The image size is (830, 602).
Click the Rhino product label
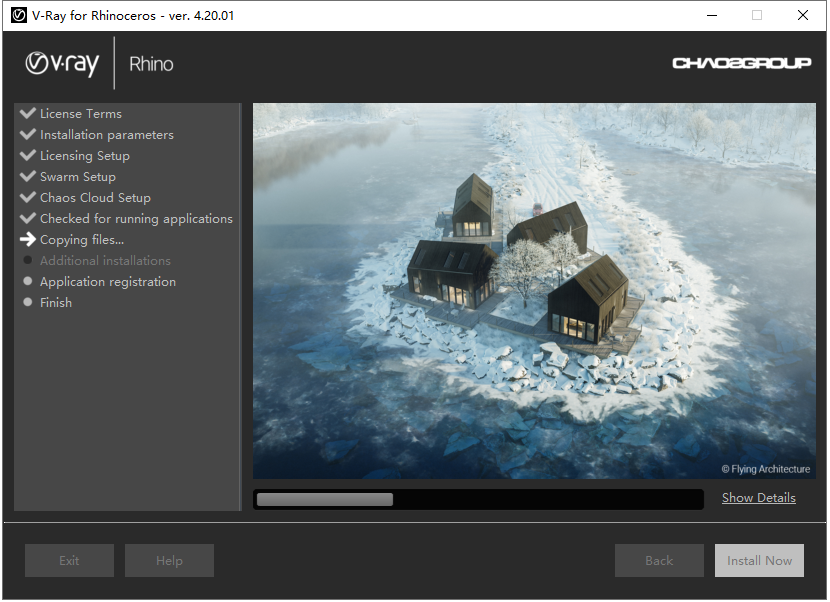click(151, 64)
